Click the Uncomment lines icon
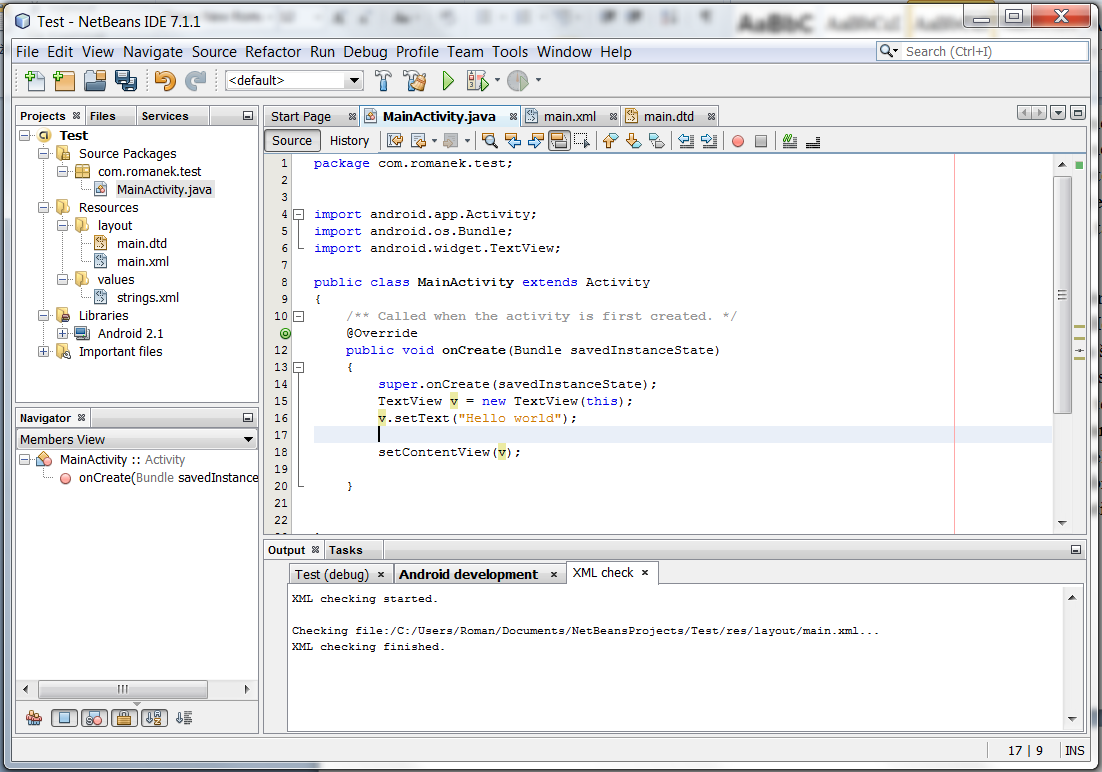This screenshot has height=772, width=1102. [813, 141]
